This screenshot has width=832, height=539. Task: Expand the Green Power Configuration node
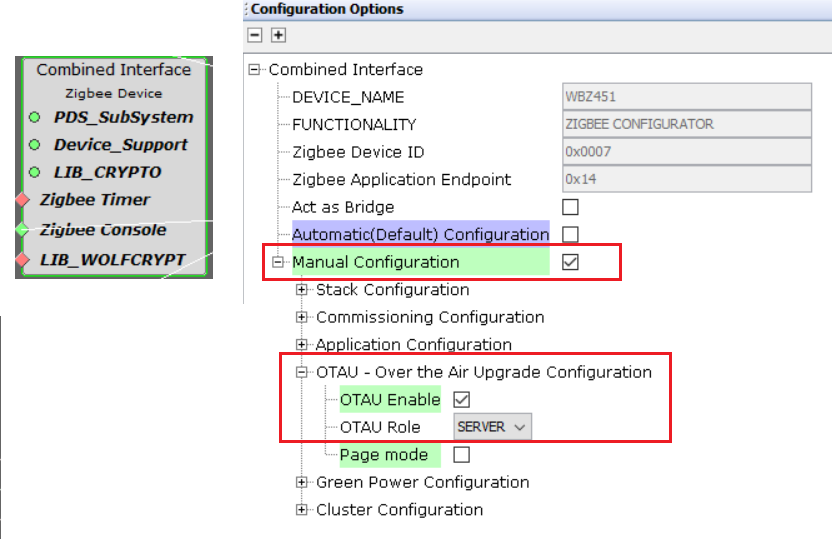tap(302, 482)
